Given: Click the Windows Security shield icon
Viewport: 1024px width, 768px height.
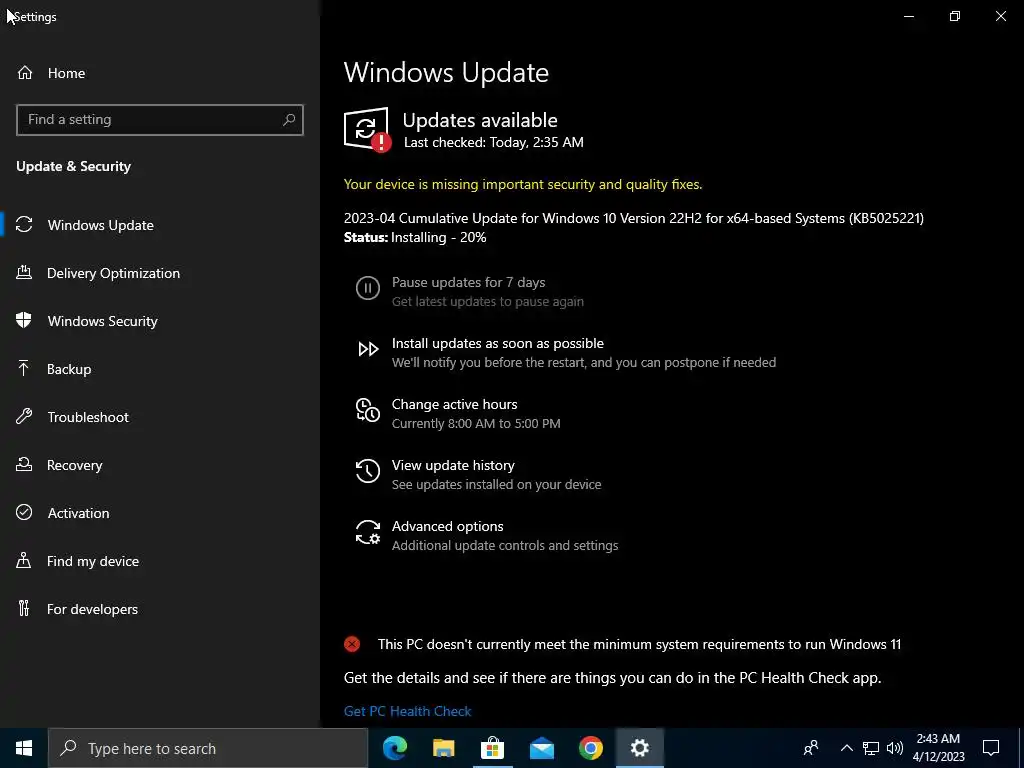Looking at the screenshot, I should click(x=24, y=320).
